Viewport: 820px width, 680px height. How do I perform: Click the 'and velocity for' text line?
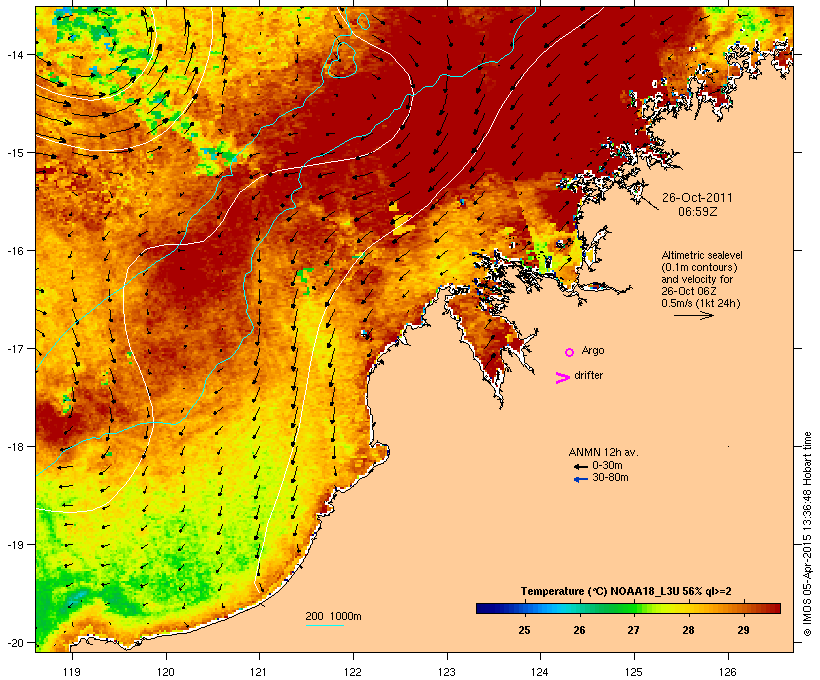(697, 279)
